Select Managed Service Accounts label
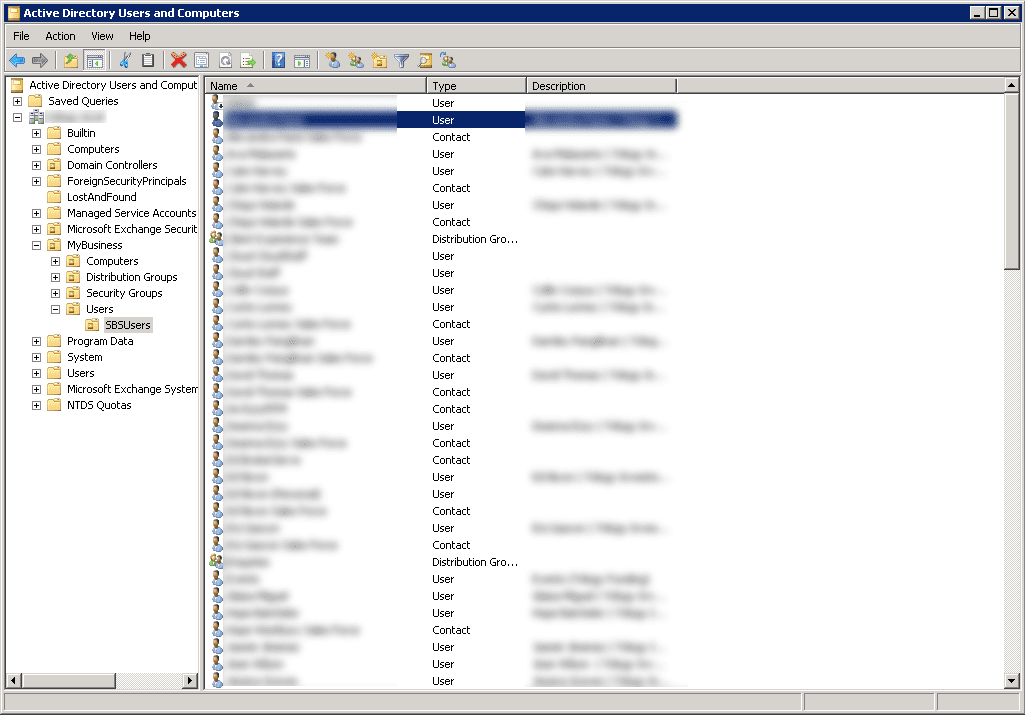Screen dimensions: 1025x715 [131, 213]
